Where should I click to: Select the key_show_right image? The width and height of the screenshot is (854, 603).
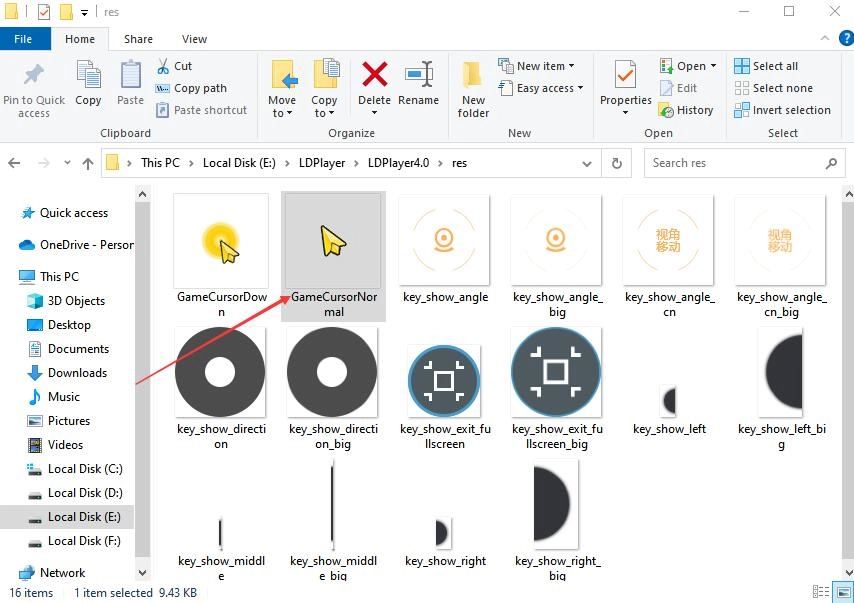(445, 541)
